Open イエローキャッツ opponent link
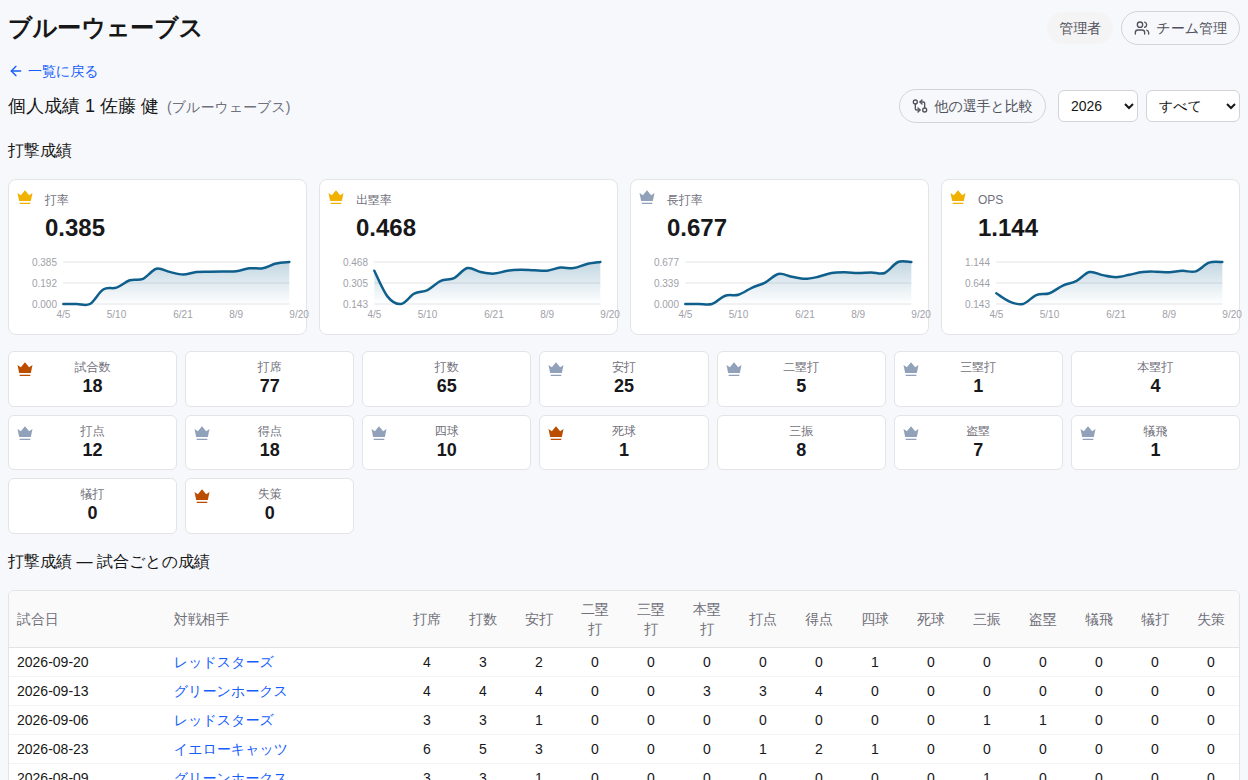The image size is (1248, 780). (x=231, y=749)
